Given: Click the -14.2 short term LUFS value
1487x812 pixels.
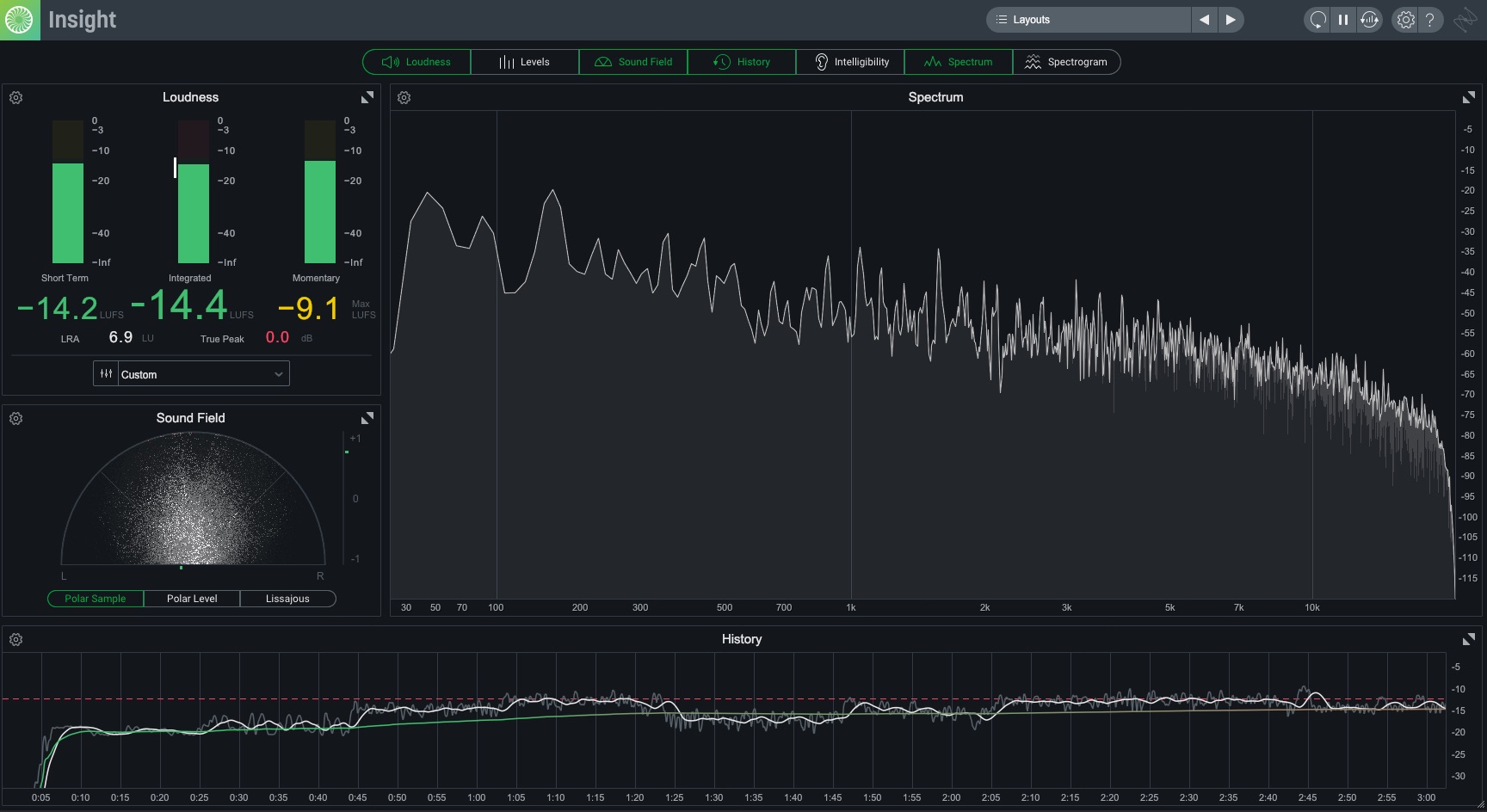Looking at the screenshot, I should tap(58, 308).
